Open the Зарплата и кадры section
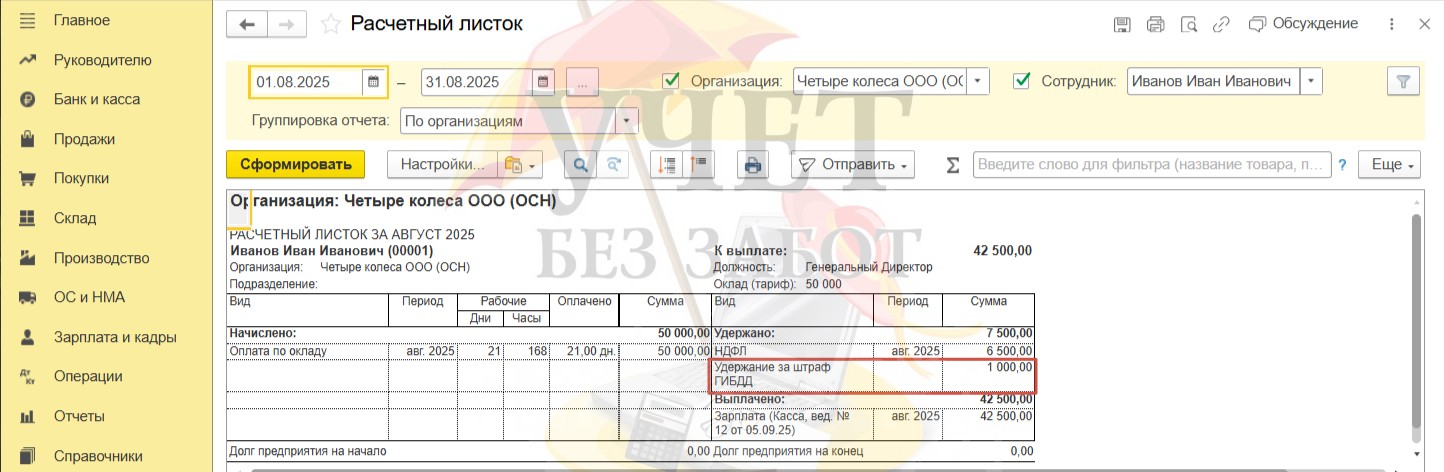The image size is (1444, 472). coord(115,337)
